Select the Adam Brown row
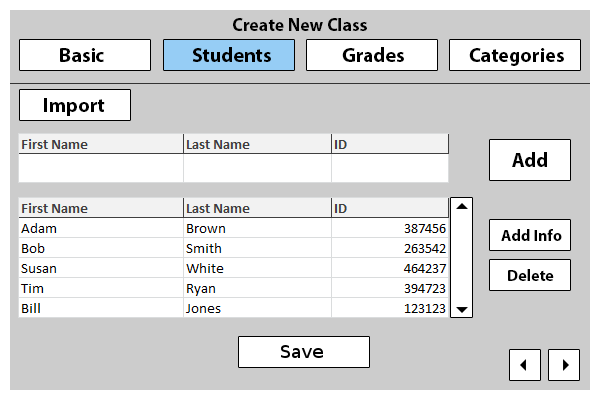 (100, 228)
